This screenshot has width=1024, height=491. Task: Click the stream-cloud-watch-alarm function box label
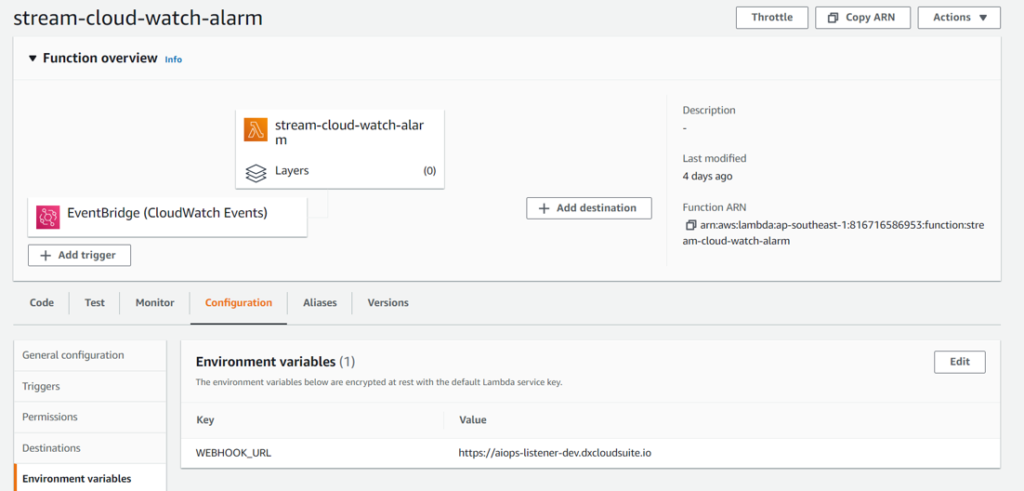351,133
